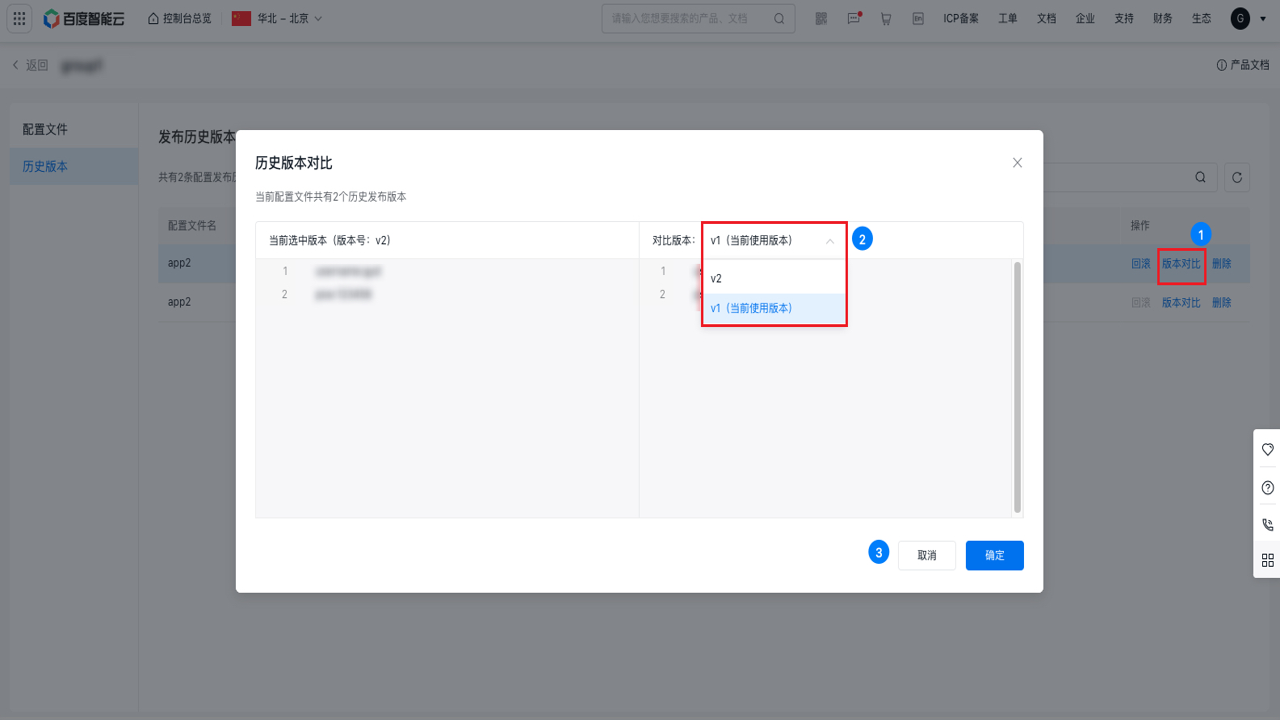Open the help question mark floating icon
Image resolution: width=1280 pixels, height=720 pixels.
coord(1267,488)
